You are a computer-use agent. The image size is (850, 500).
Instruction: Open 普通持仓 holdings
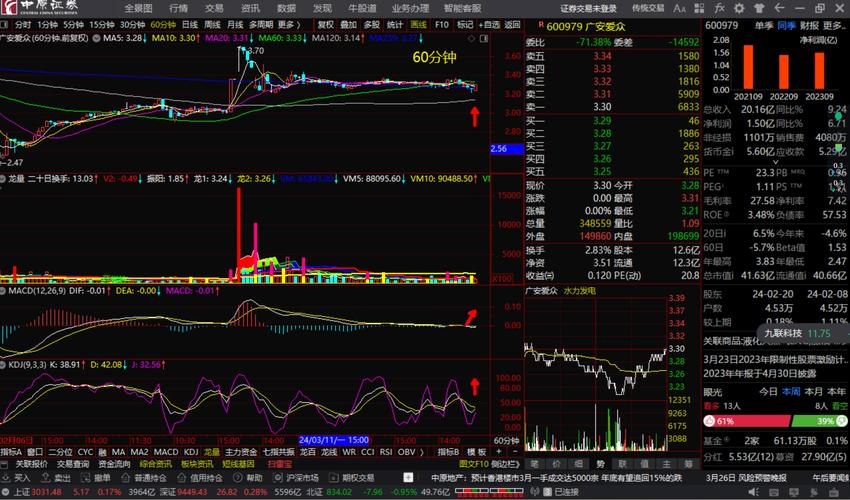[144, 478]
